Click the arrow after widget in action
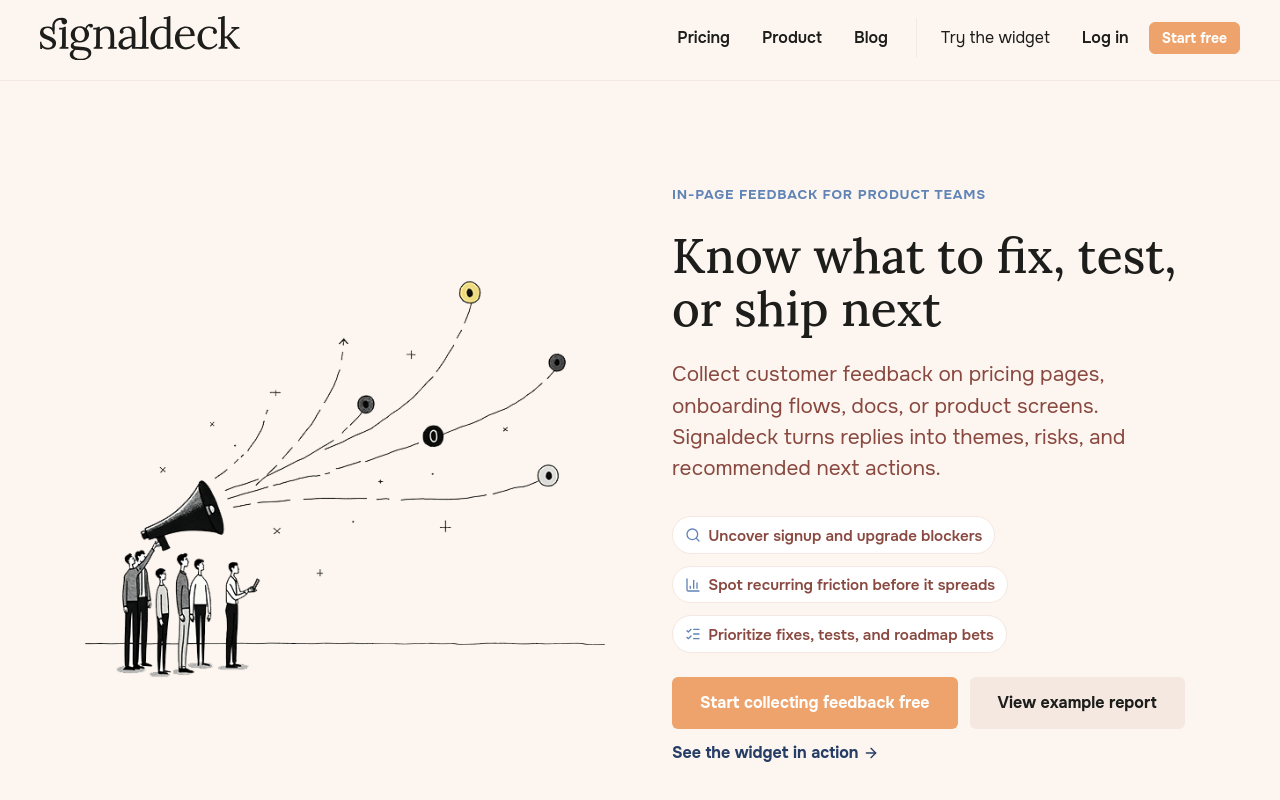The image size is (1280, 800). pos(871,753)
